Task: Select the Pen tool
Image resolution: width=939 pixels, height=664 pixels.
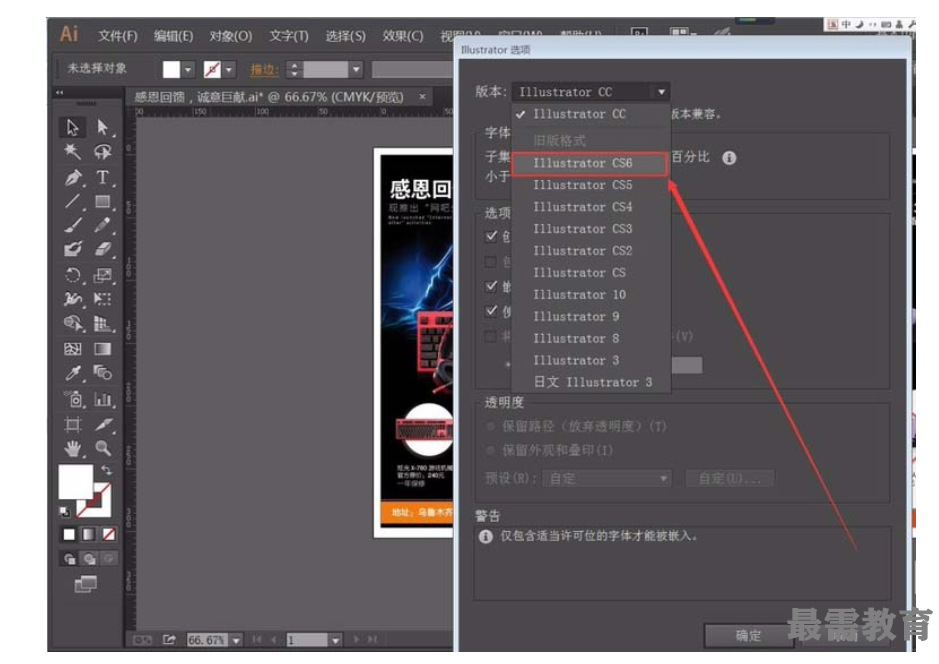Action: [72, 177]
